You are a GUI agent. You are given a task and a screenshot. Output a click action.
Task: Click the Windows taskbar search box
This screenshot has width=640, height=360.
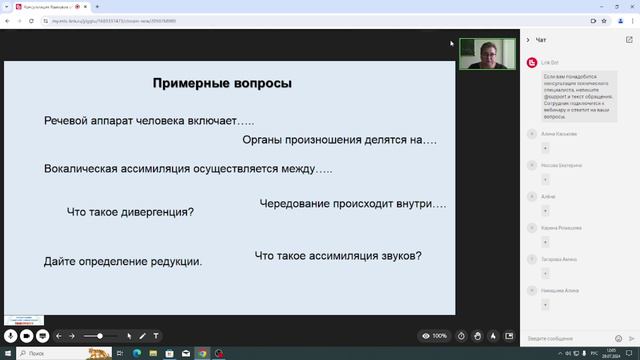[x=64, y=353]
